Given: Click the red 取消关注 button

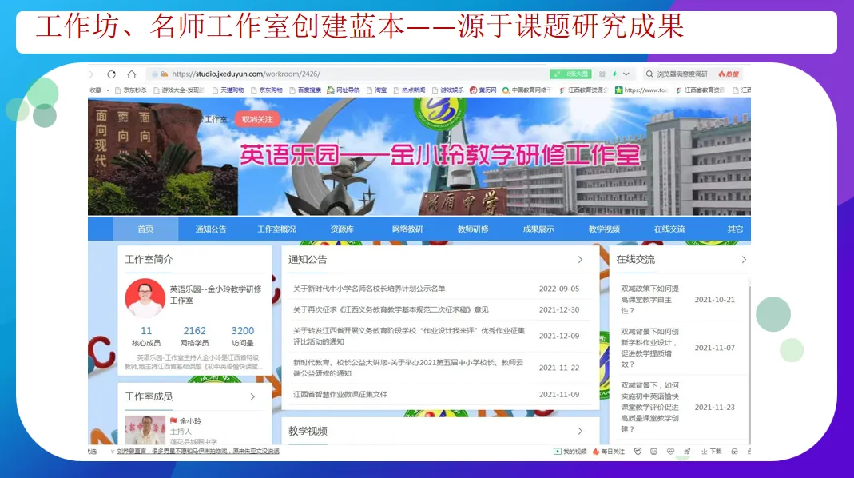Looking at the screenshot, I should pyautogui.click(x=256, y=119).
